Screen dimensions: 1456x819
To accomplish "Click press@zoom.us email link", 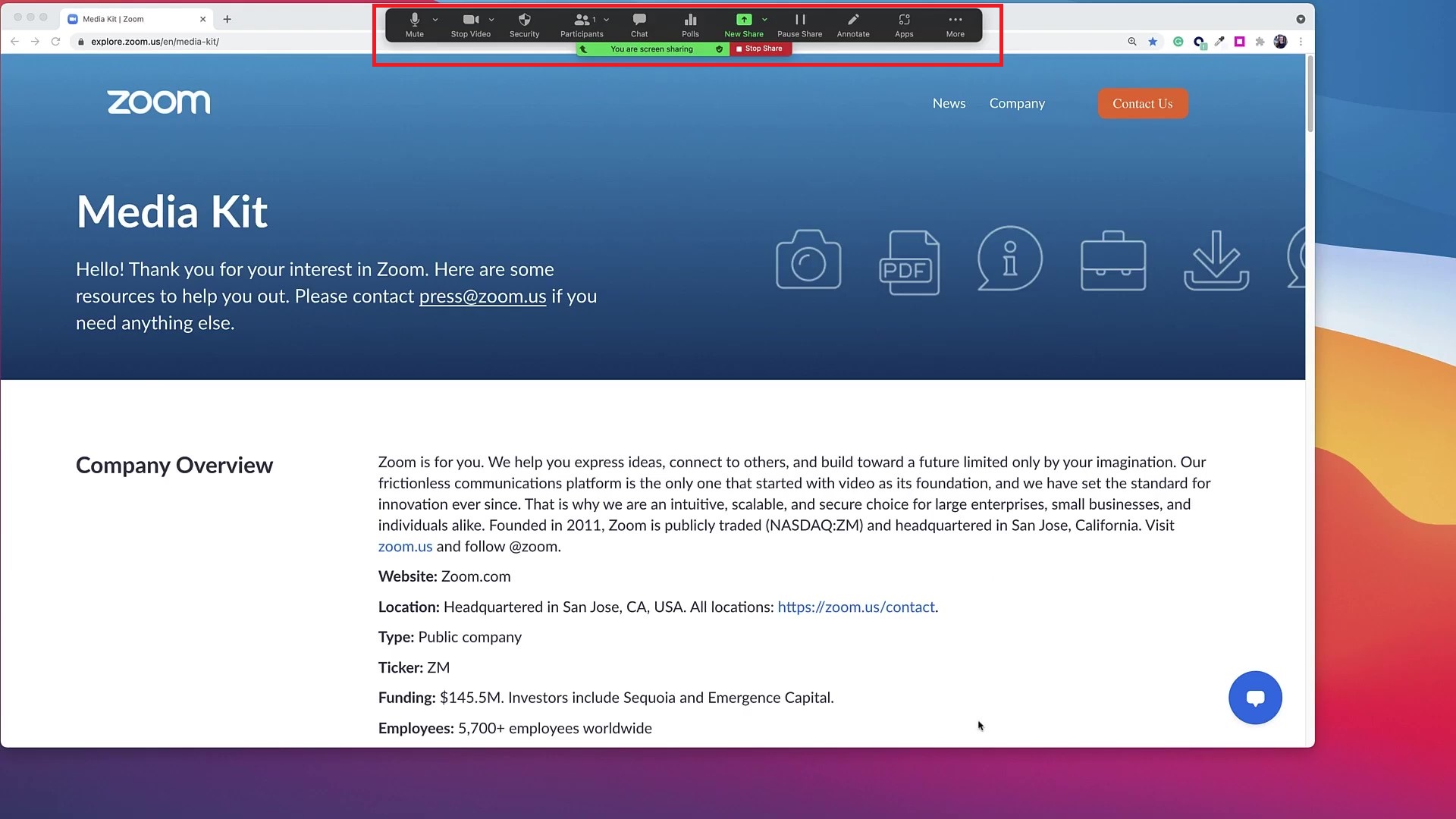I will [482, 296].
